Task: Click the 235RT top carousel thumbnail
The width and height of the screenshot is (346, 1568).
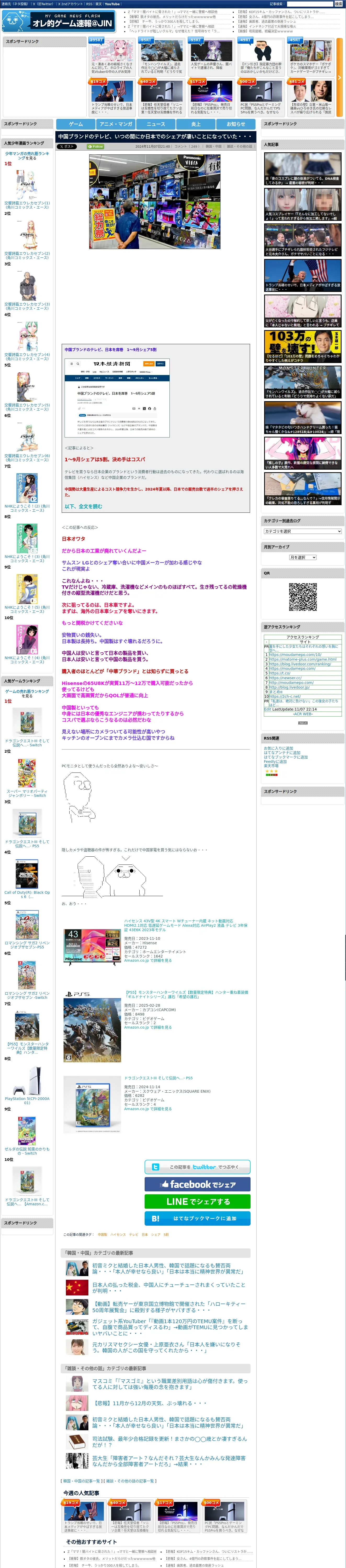Action: click(112, 50)
